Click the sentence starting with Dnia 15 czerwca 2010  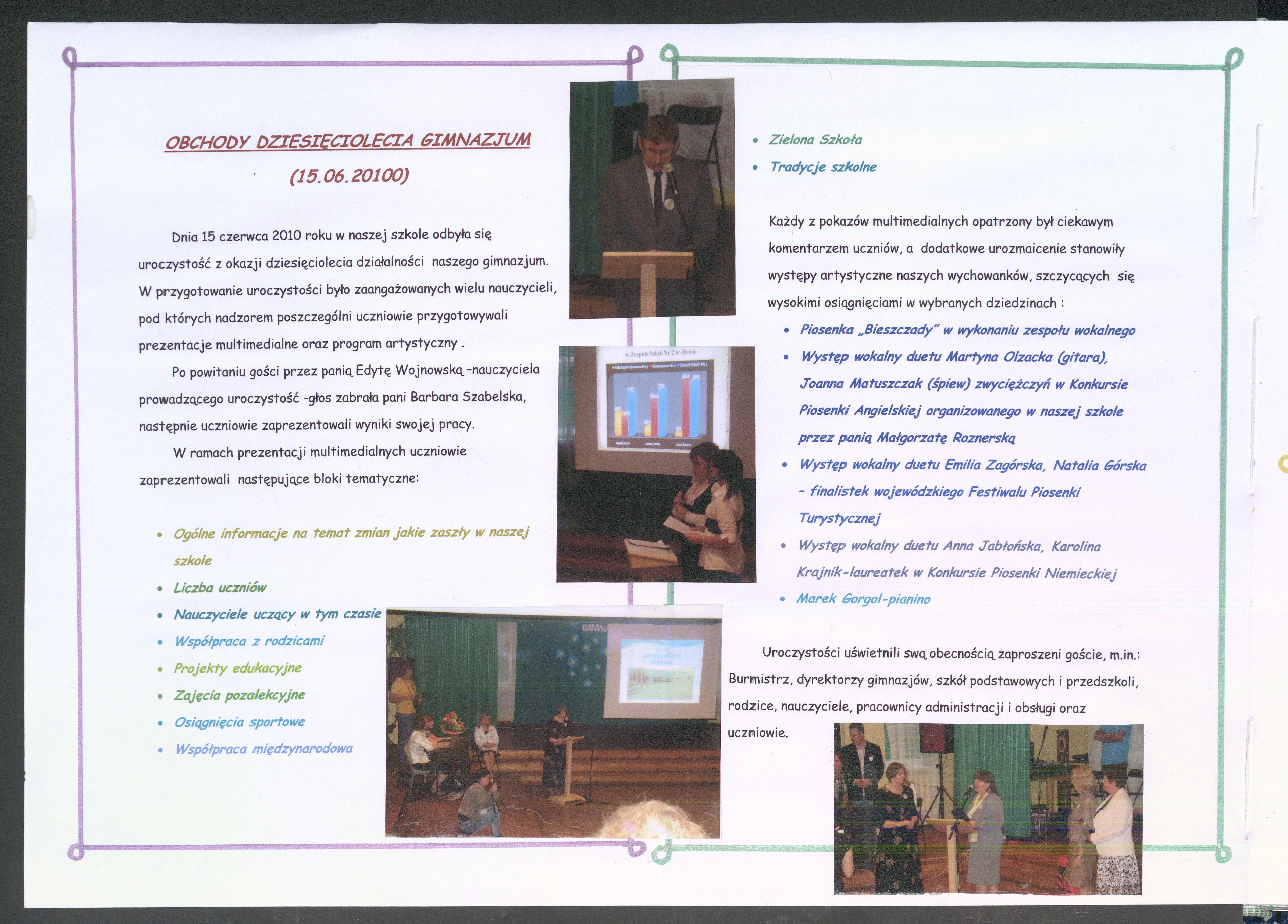331,235
